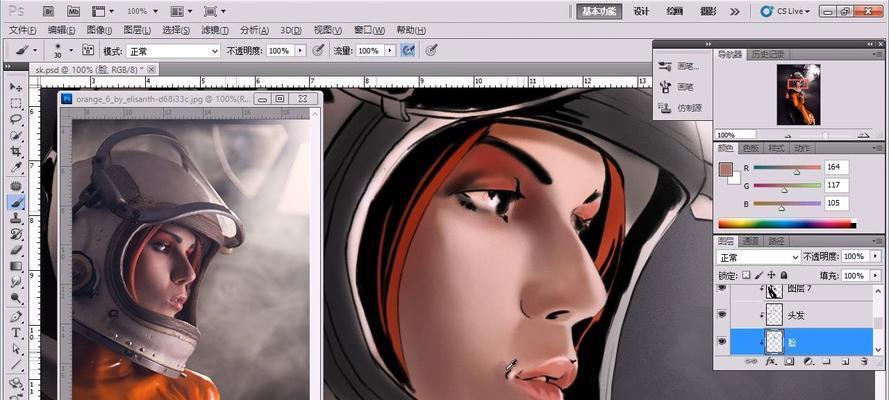This screenshot has width=889, height=400.
Task: Click tablet pressure for opacity icon
Action: tap(319, 50)
